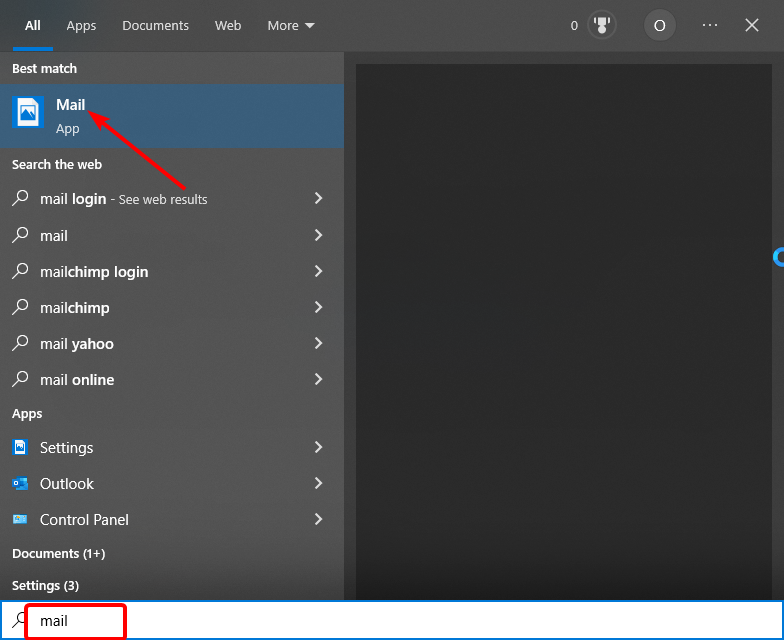Switch to the All tab
Screen dimensions: 784x640
coord(32,26)
